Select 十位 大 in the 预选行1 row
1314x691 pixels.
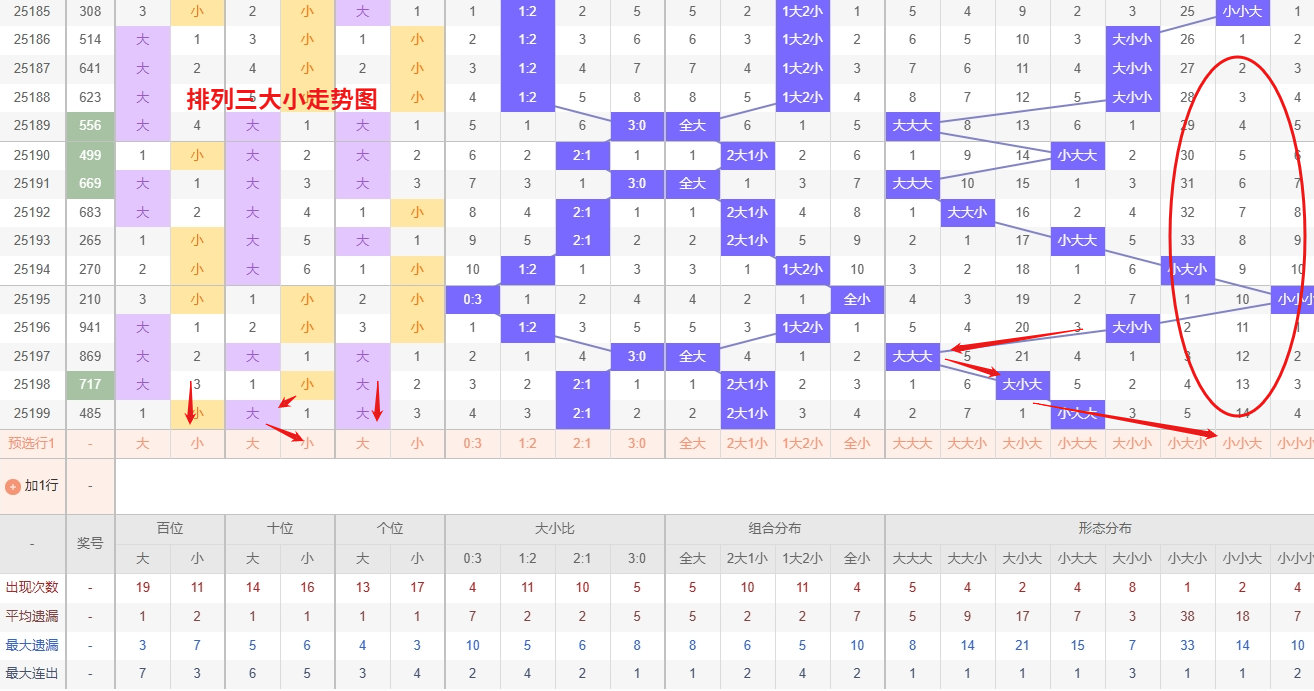252,444
